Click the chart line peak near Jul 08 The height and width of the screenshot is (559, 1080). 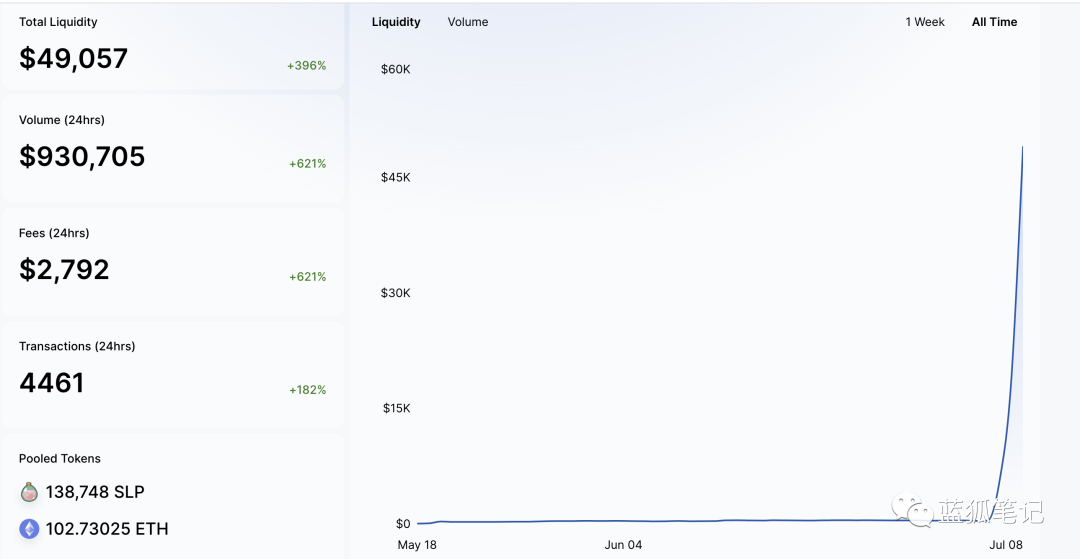[1021, 149]
